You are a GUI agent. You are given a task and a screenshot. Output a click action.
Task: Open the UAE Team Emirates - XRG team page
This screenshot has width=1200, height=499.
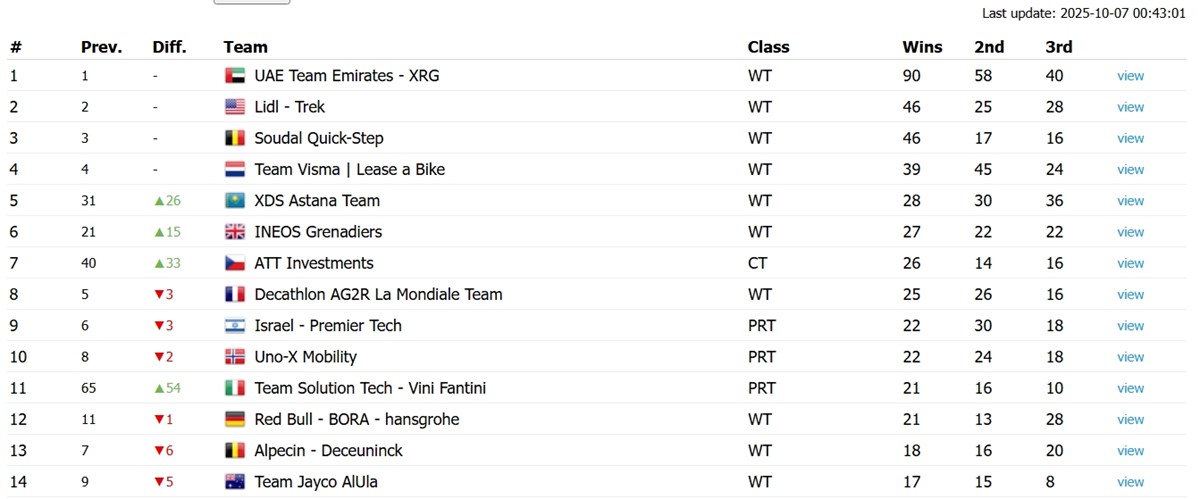click(x=346, y=76)
